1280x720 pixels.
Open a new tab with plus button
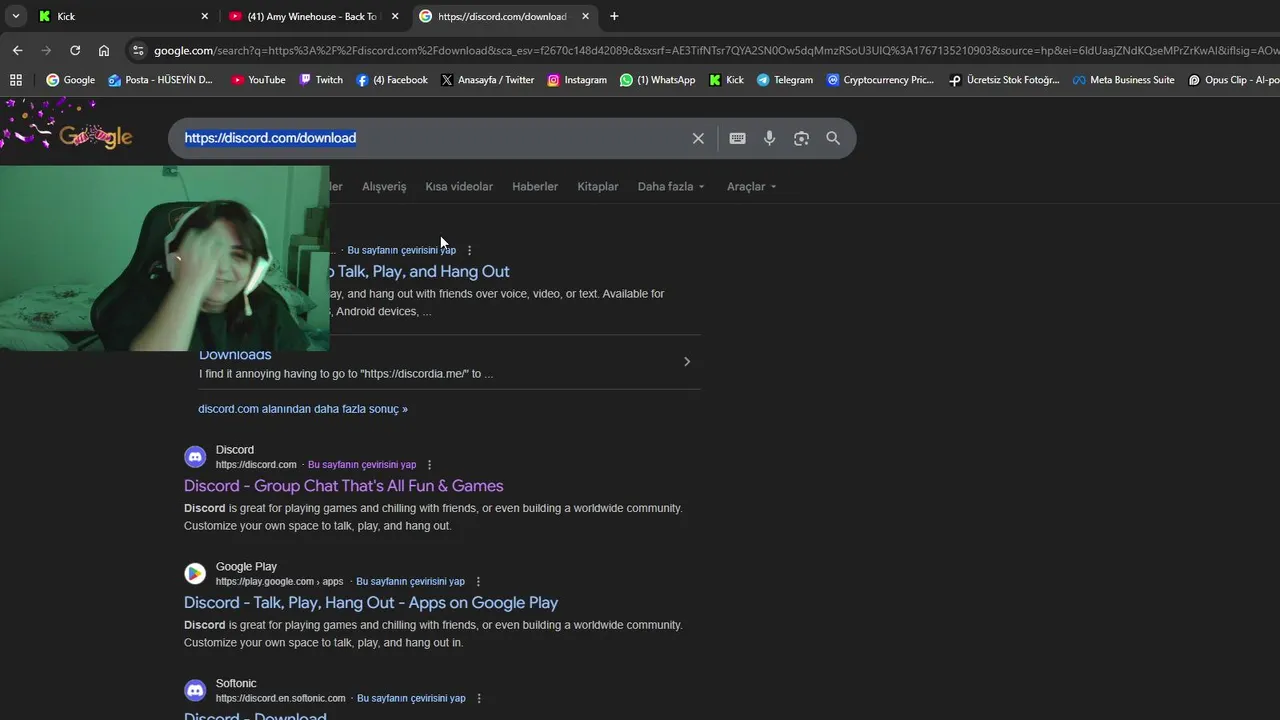pos(614,16)
